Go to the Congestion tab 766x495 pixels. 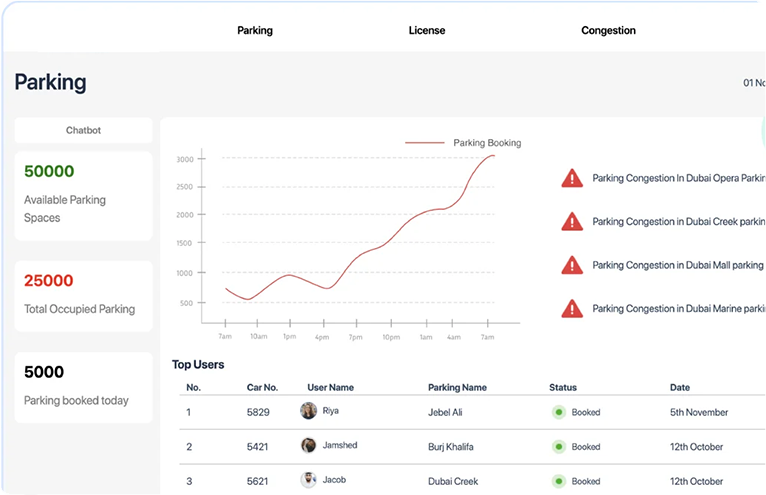(x=608, y=30)
